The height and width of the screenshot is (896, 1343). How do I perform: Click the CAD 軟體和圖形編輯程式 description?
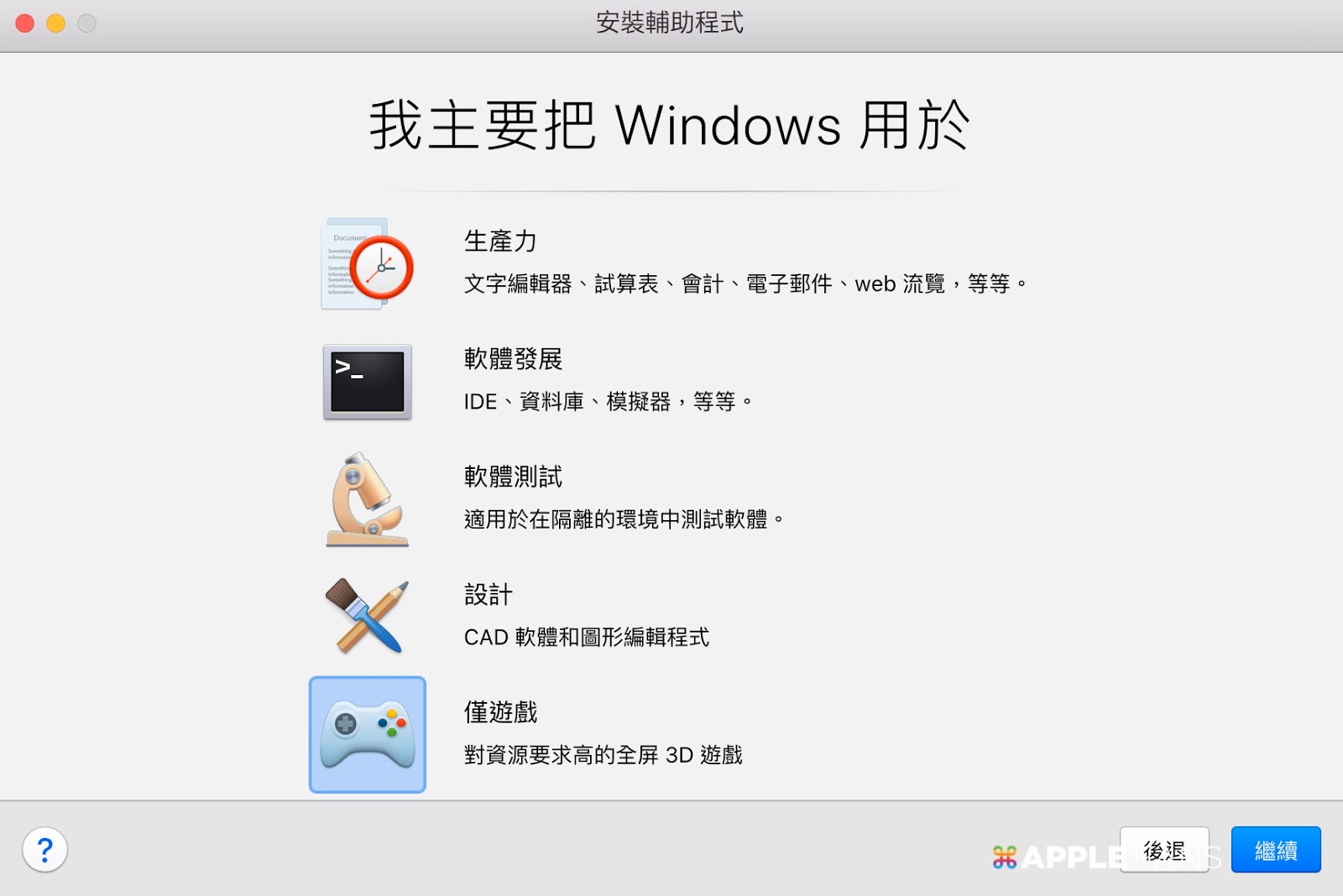[586, 638]
